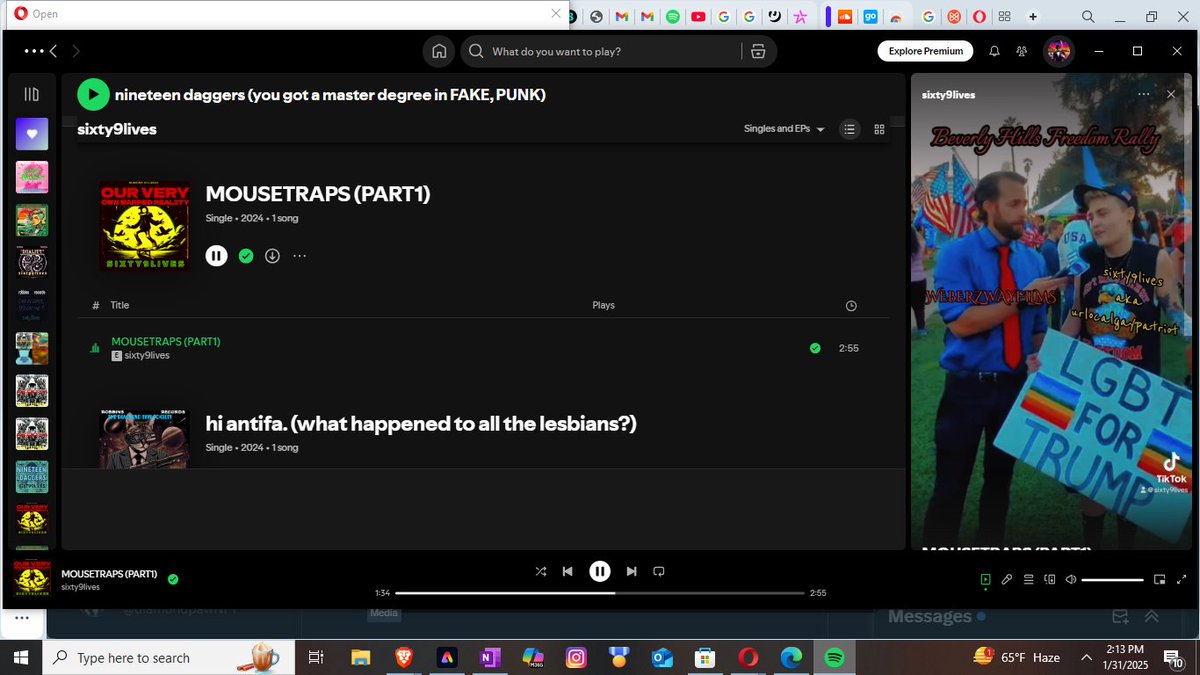Open sixty9lives artist link in track row
1200x675 pixels.
tap(148, 355)
